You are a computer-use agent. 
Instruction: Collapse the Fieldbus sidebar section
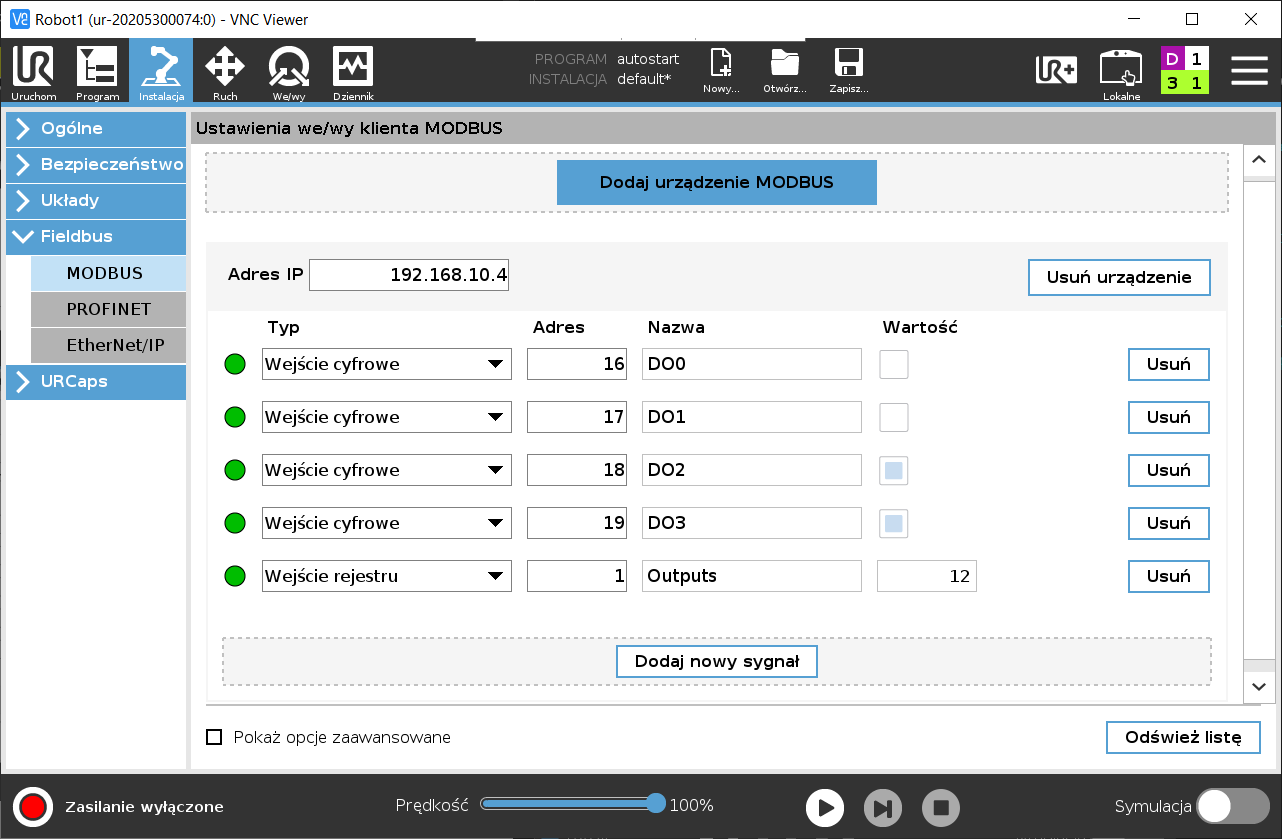coord(96,237)
